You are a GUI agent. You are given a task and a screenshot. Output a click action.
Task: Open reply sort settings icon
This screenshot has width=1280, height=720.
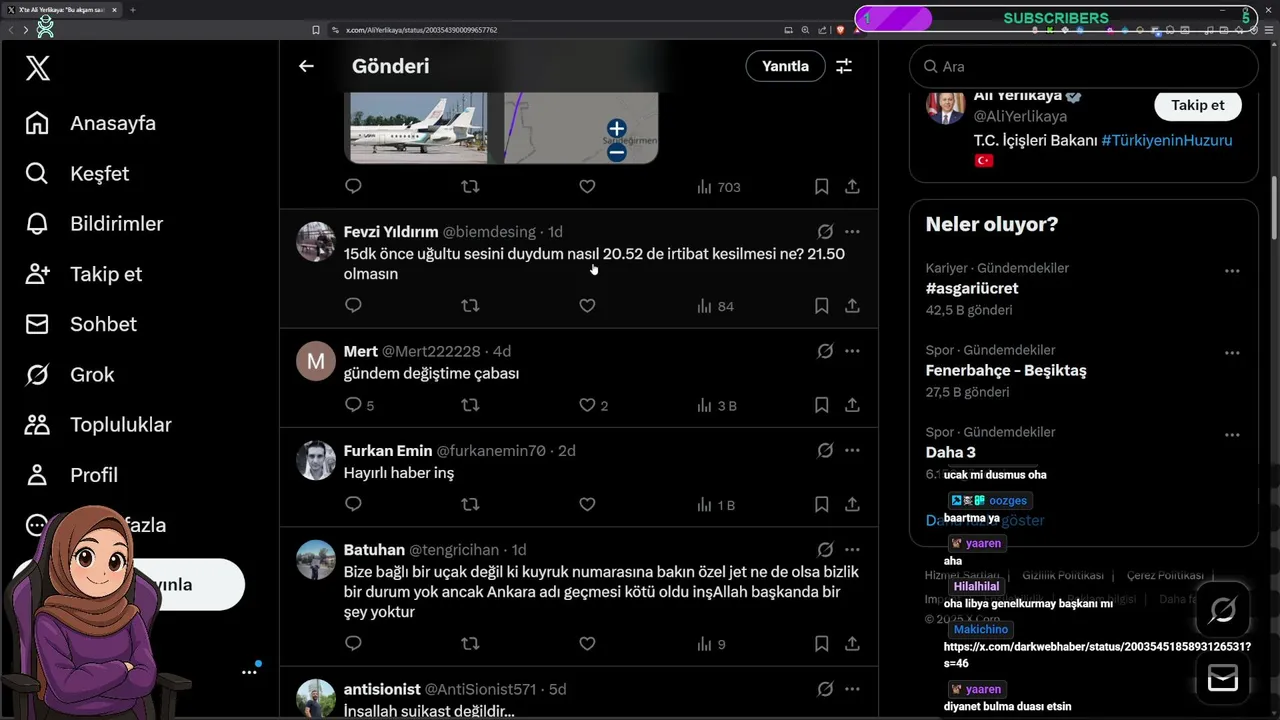coord(844,66)
